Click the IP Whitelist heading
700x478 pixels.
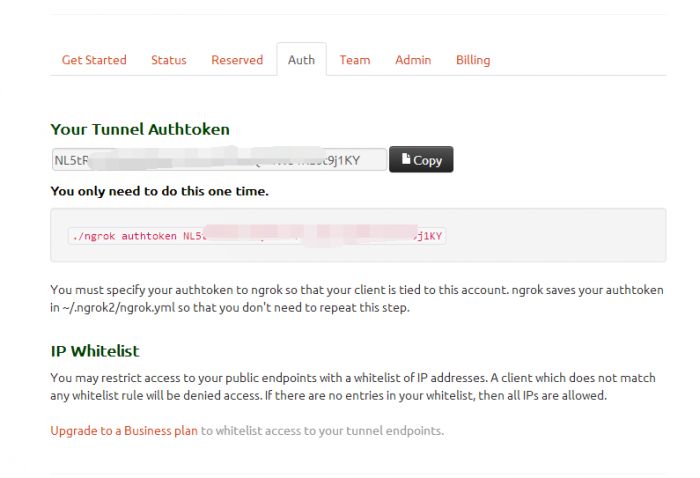point(95,351)
